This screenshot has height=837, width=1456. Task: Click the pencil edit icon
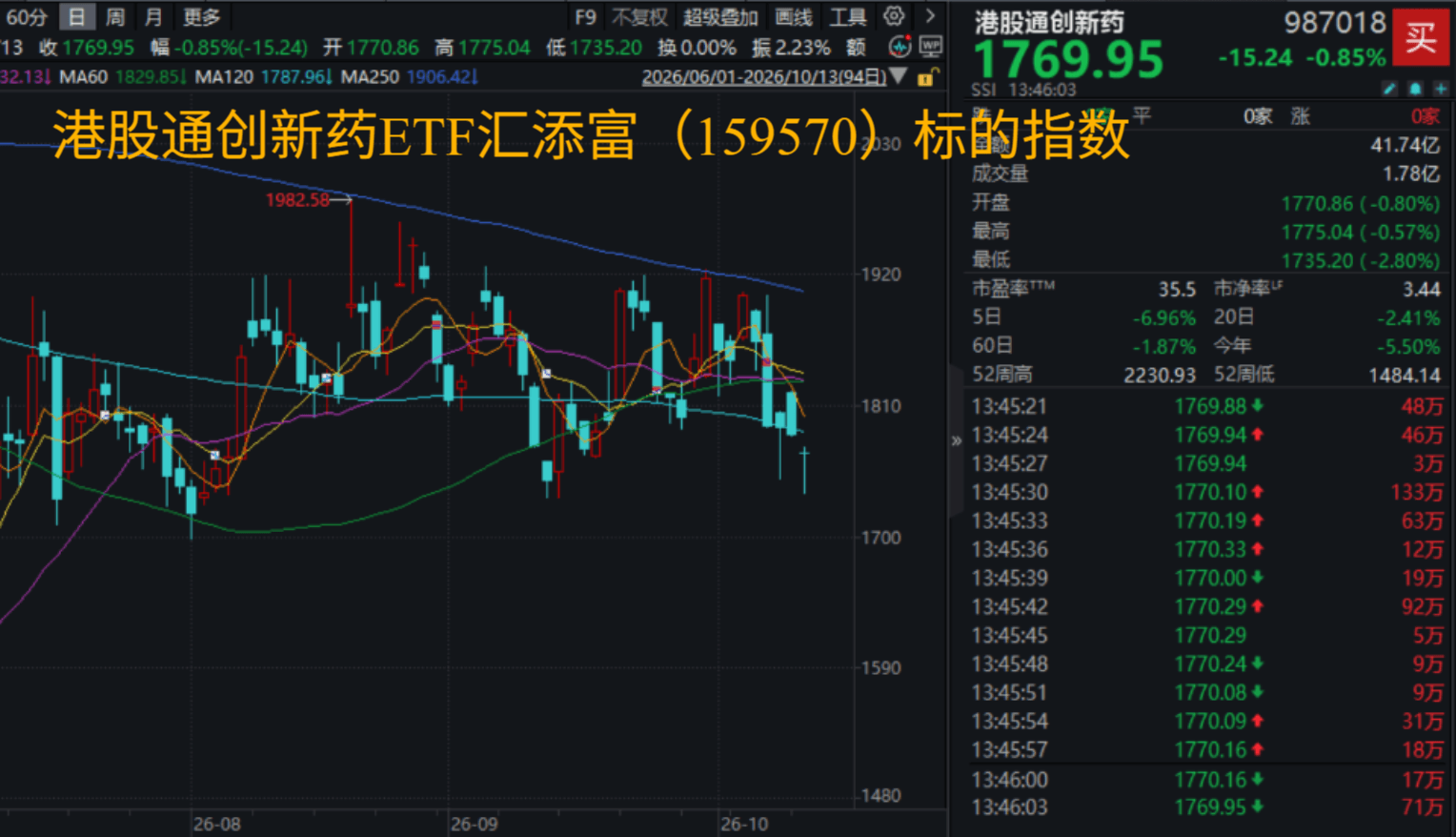tap(1389, 89)
